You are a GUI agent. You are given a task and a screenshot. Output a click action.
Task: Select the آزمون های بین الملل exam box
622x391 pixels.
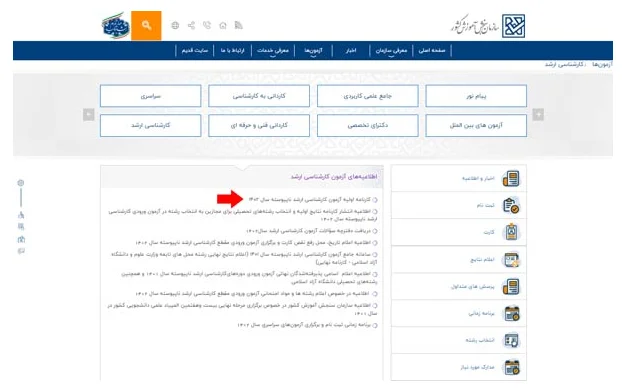click(476, 125)
